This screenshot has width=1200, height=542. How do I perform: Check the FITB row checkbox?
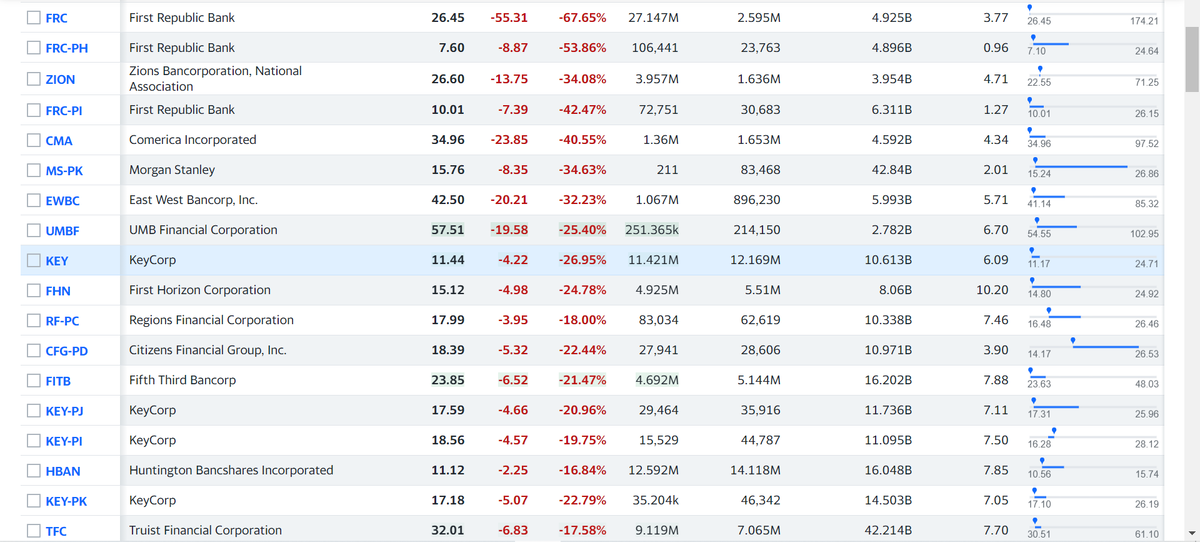click(34, 381)
